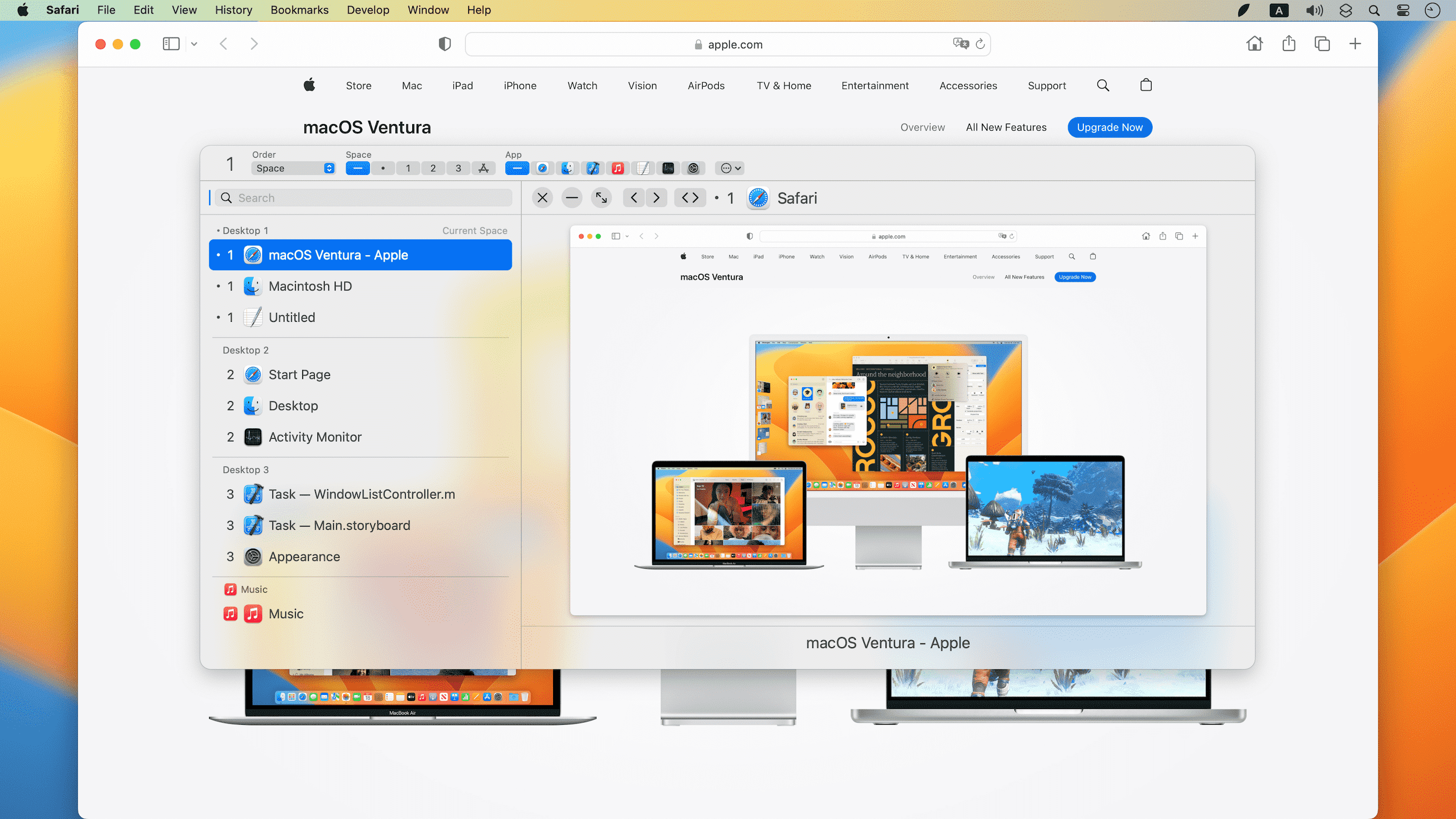Open Safari home page icon
This screenshot has height=819, width=1456.
click(1254, 43)
